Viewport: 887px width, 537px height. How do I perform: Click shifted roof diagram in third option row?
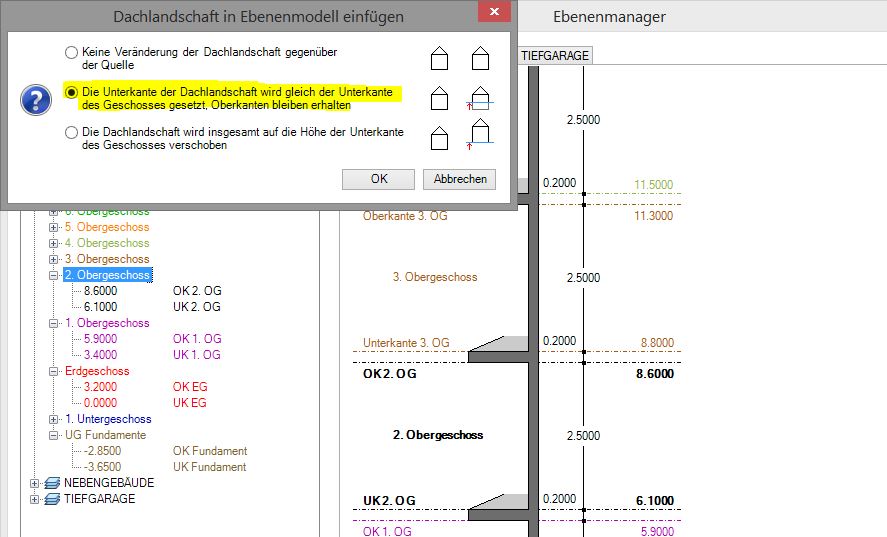(x=480, y=133)
